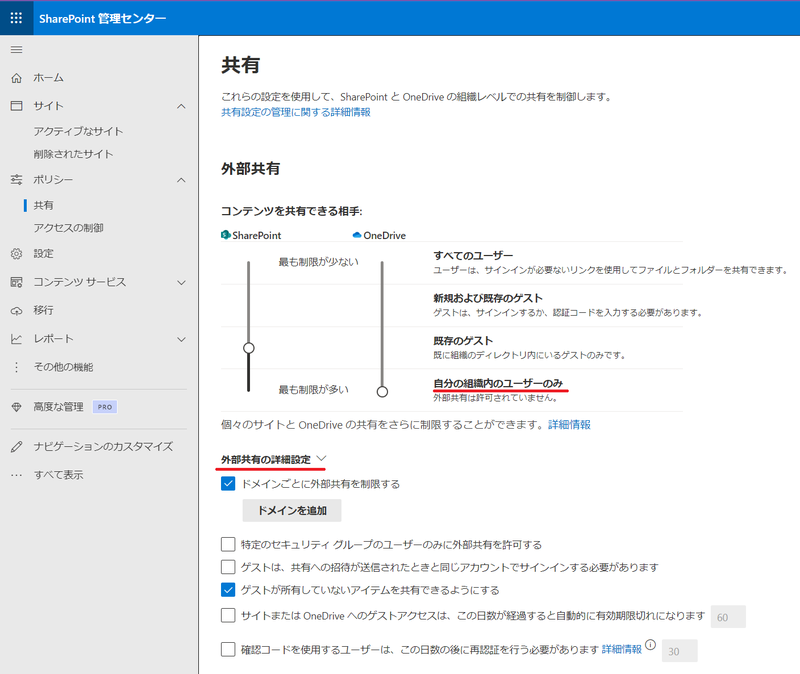Click ナビゲーションのカスタマイズ
800x674 pixels.
pos(103,446)
